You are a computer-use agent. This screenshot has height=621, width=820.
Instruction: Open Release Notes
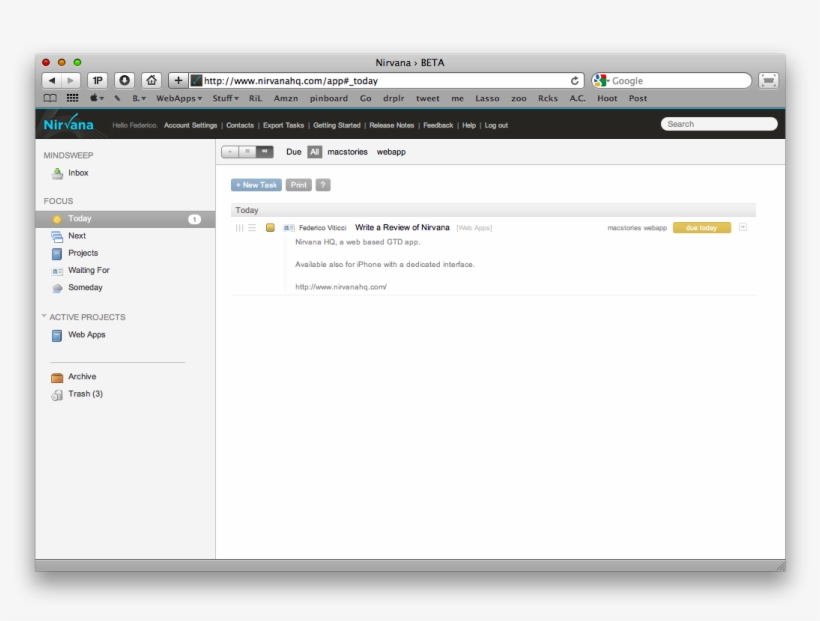tap(392, 126)
